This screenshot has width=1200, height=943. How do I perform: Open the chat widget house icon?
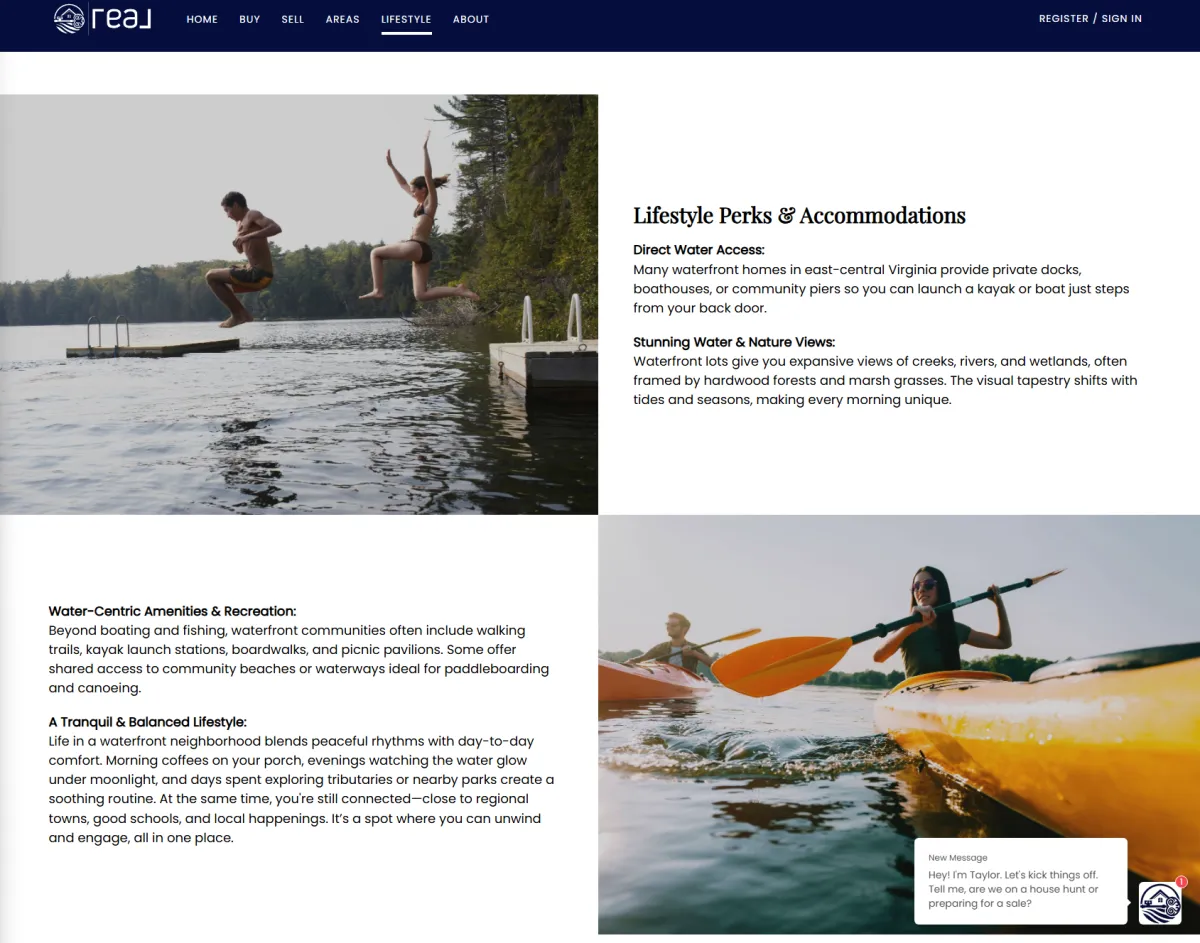click(x=1160, y=904)
